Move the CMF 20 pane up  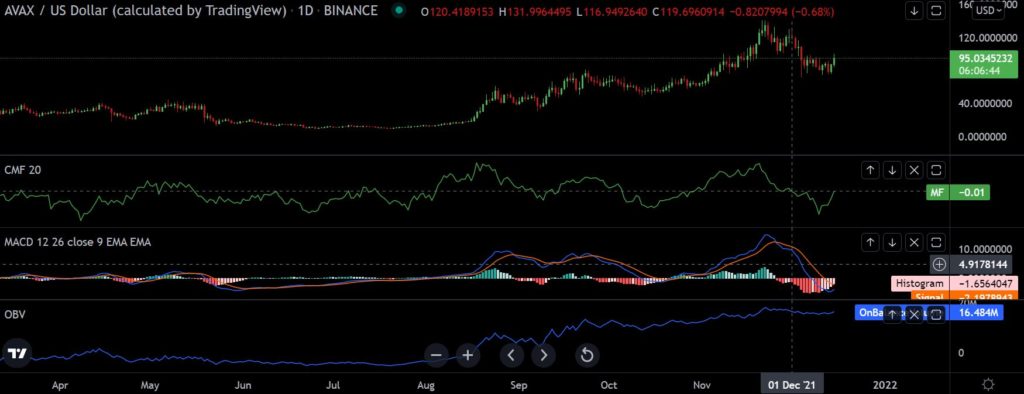870,171
